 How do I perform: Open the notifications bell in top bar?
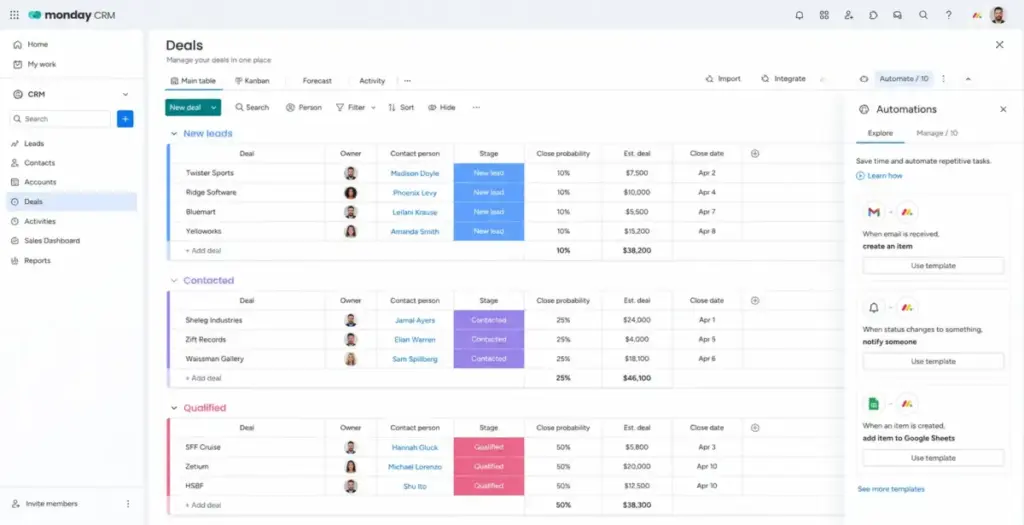pos(799,15)
